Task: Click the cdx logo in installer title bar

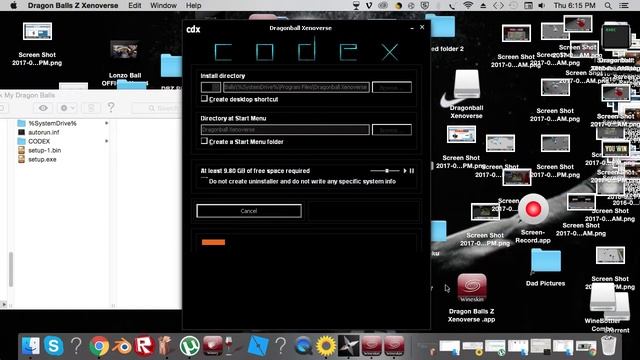Action: [x=193, y=29]
